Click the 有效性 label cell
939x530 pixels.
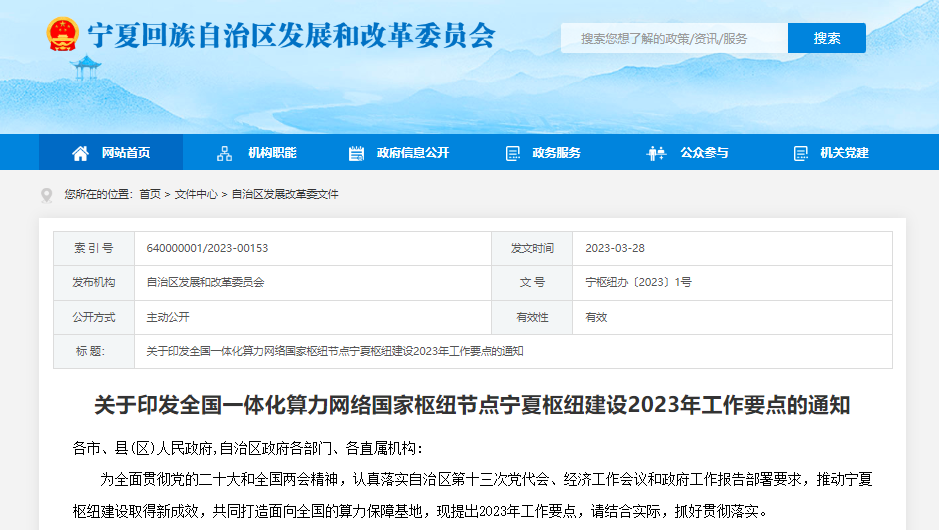click(x=532, y=317)
